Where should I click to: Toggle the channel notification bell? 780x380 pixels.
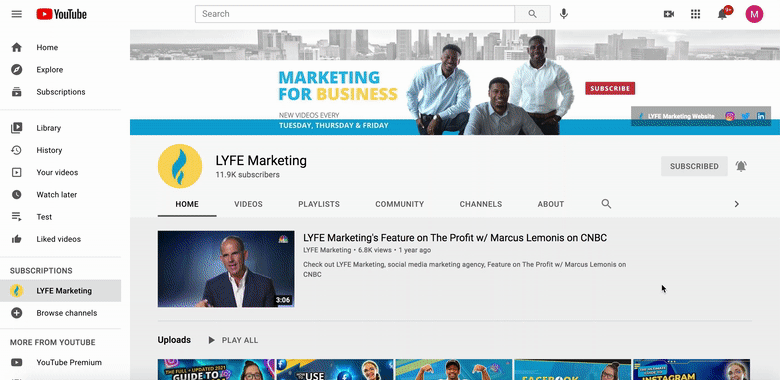point(741,166)
